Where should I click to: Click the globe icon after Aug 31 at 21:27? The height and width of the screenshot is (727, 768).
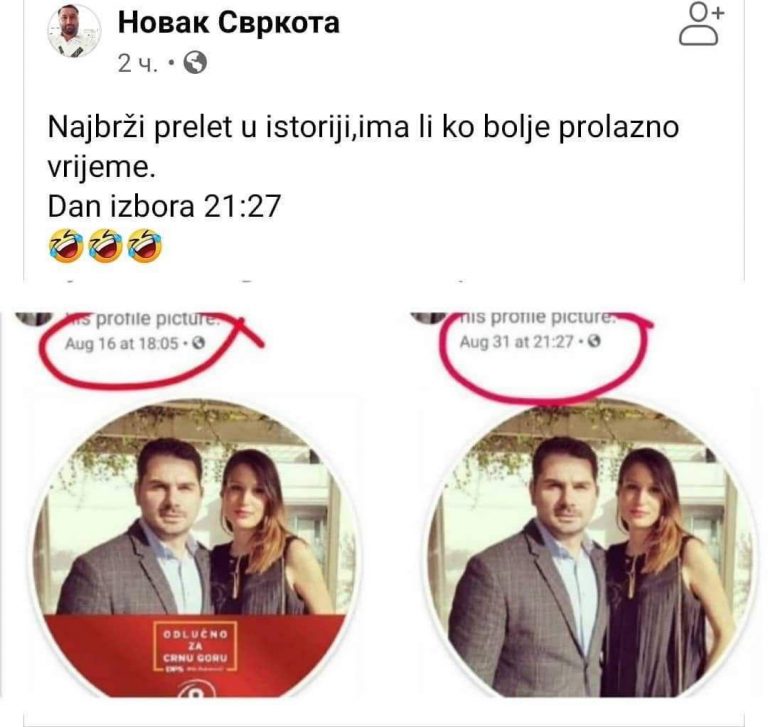pos(594,340)
